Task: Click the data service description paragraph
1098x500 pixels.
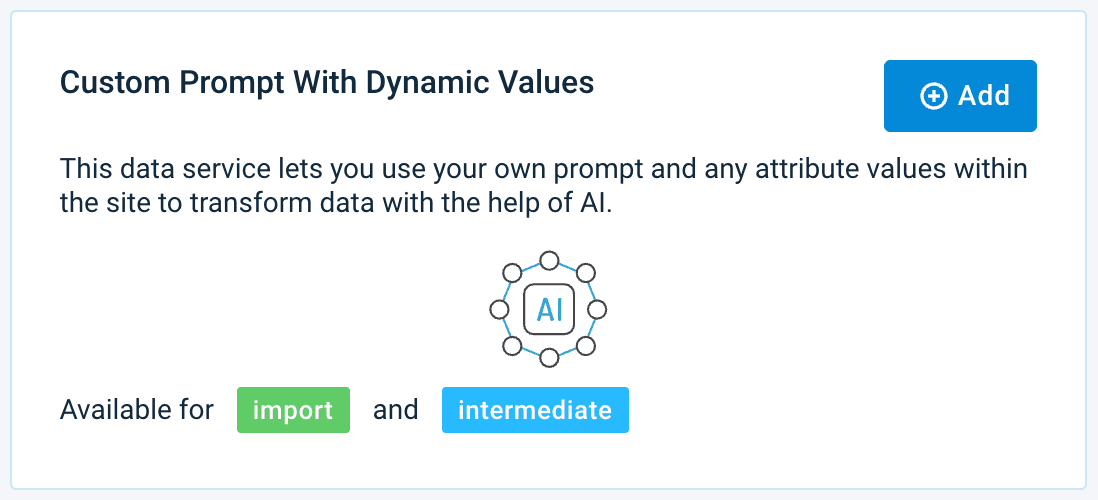Action: (543, 183)
